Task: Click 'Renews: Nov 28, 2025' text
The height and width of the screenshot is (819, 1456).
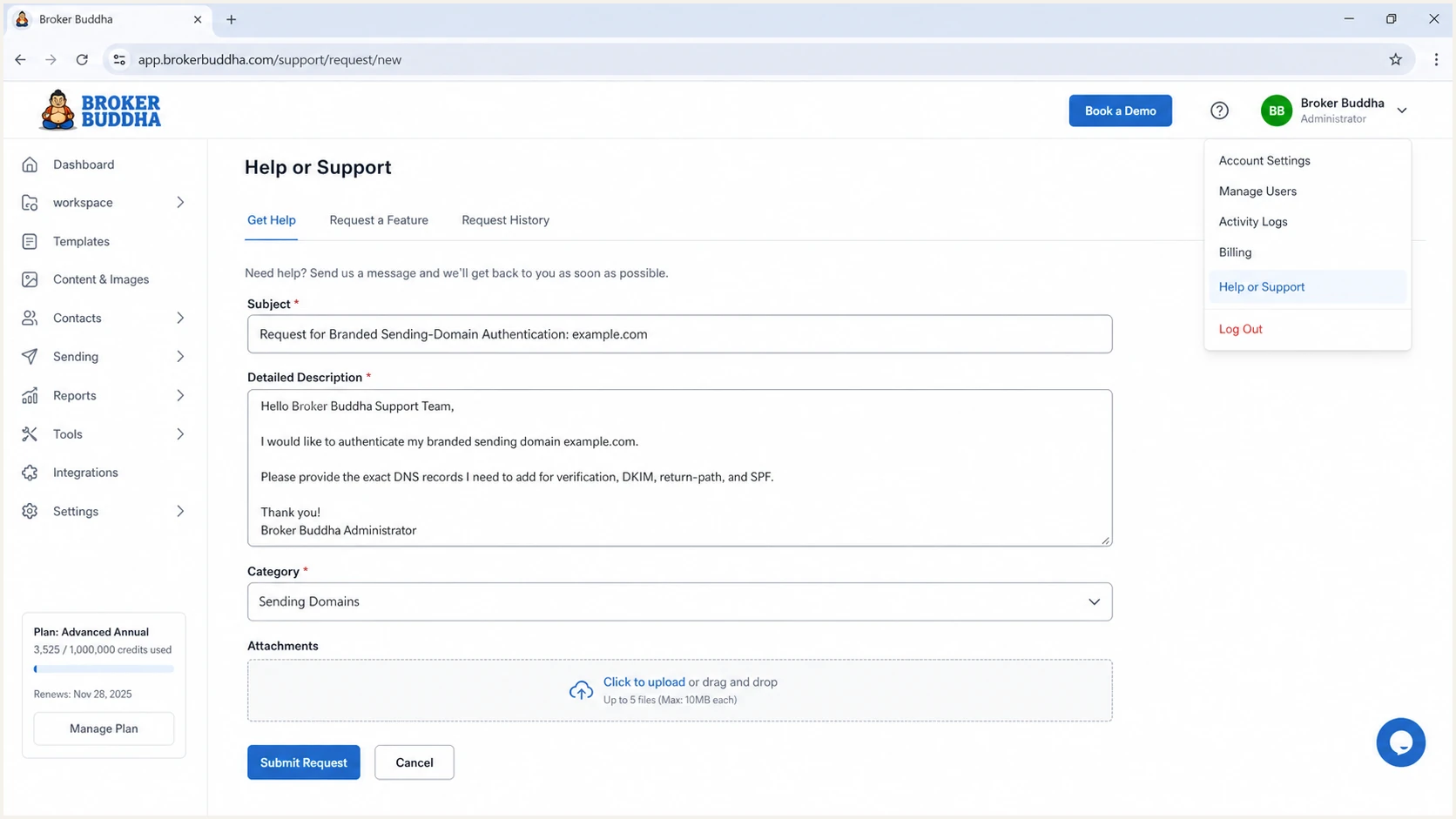Action: click(x=83, y=694)
